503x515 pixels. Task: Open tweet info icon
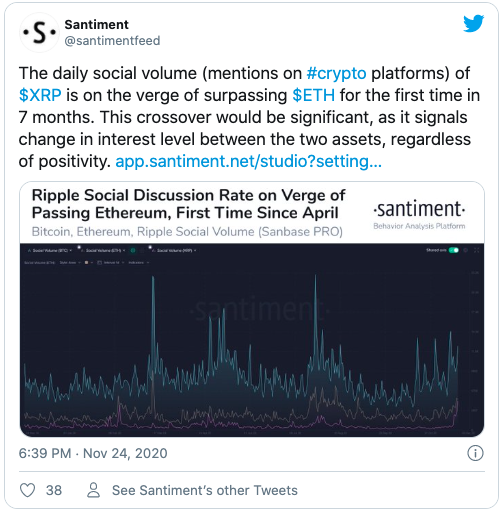[x=475, y=453]
